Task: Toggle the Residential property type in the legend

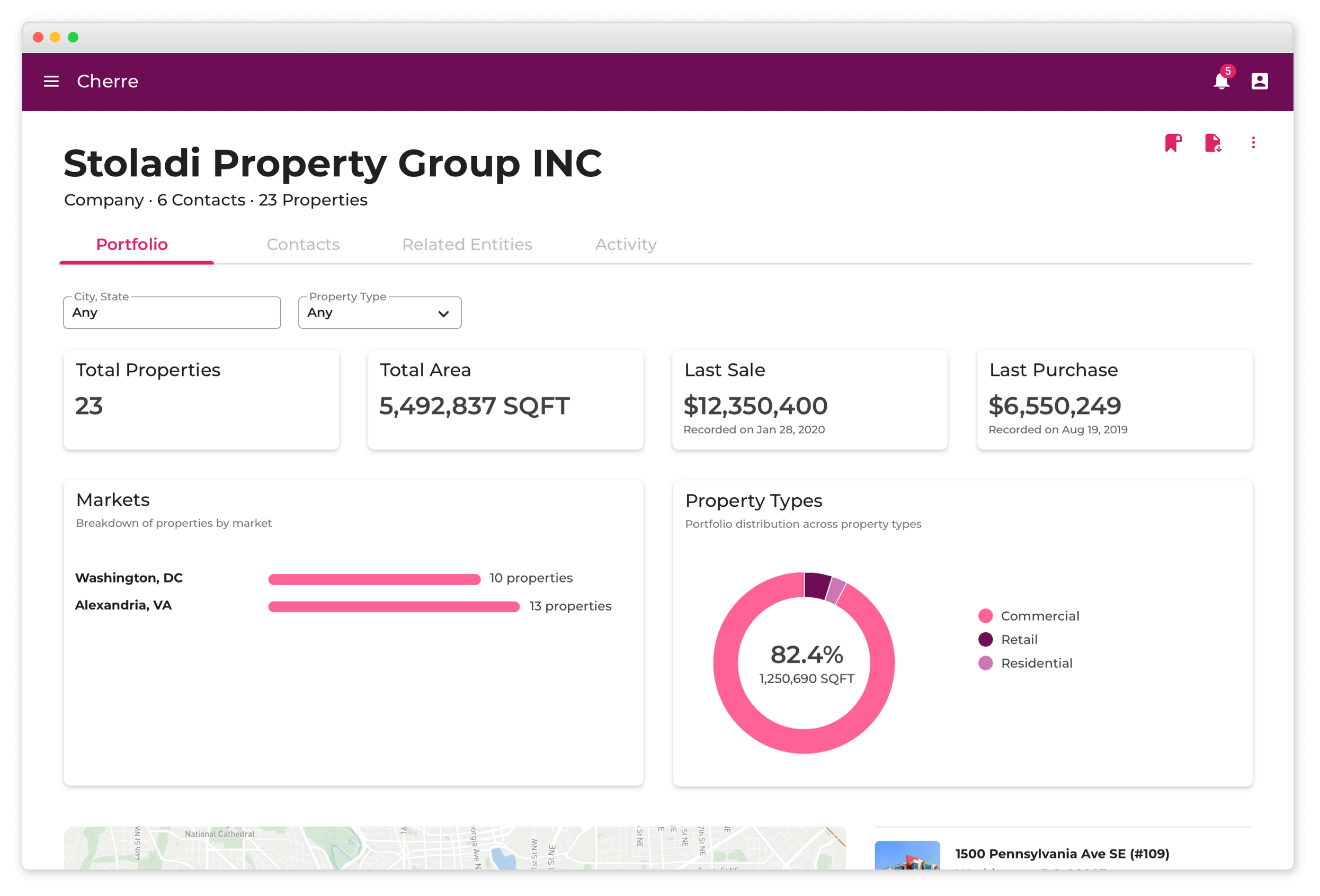Action: tap(985, 663)
